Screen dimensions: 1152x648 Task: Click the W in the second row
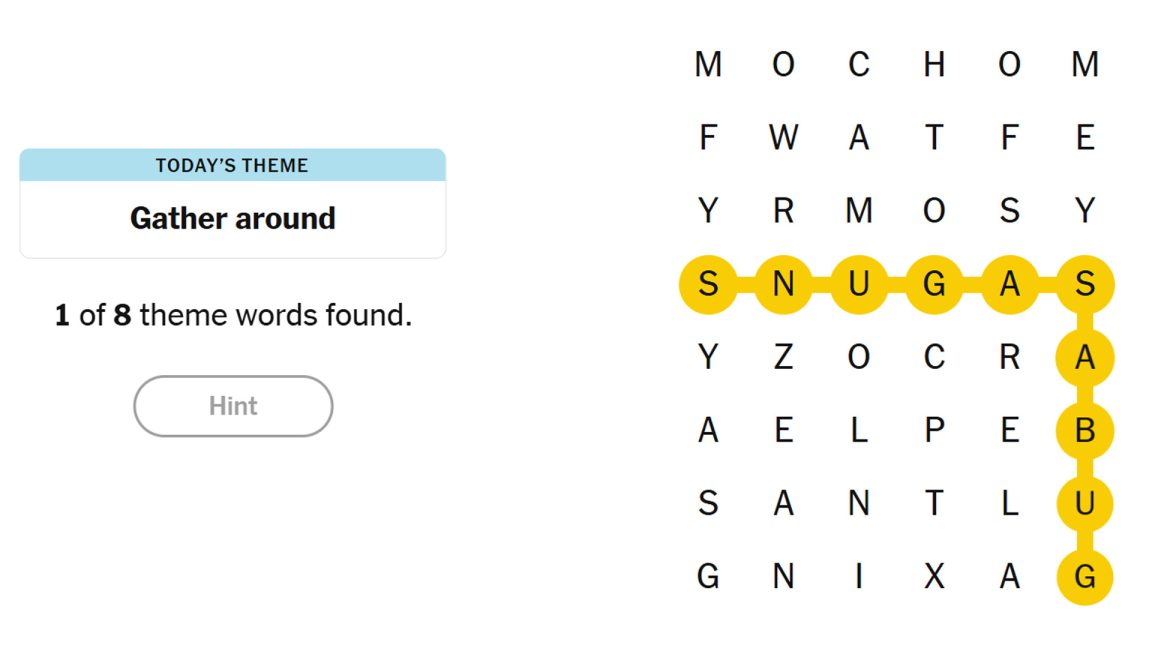783,138
